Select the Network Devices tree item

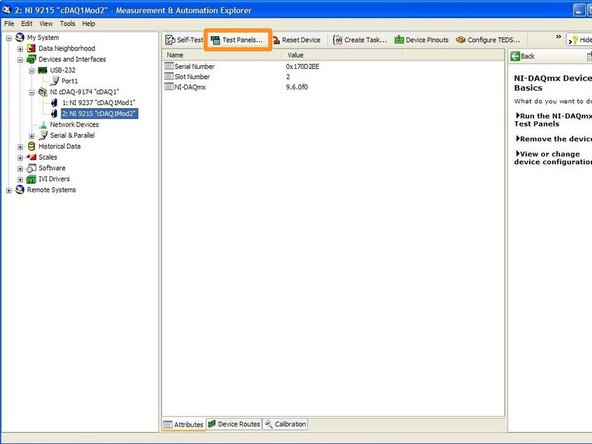coord(74,125)
